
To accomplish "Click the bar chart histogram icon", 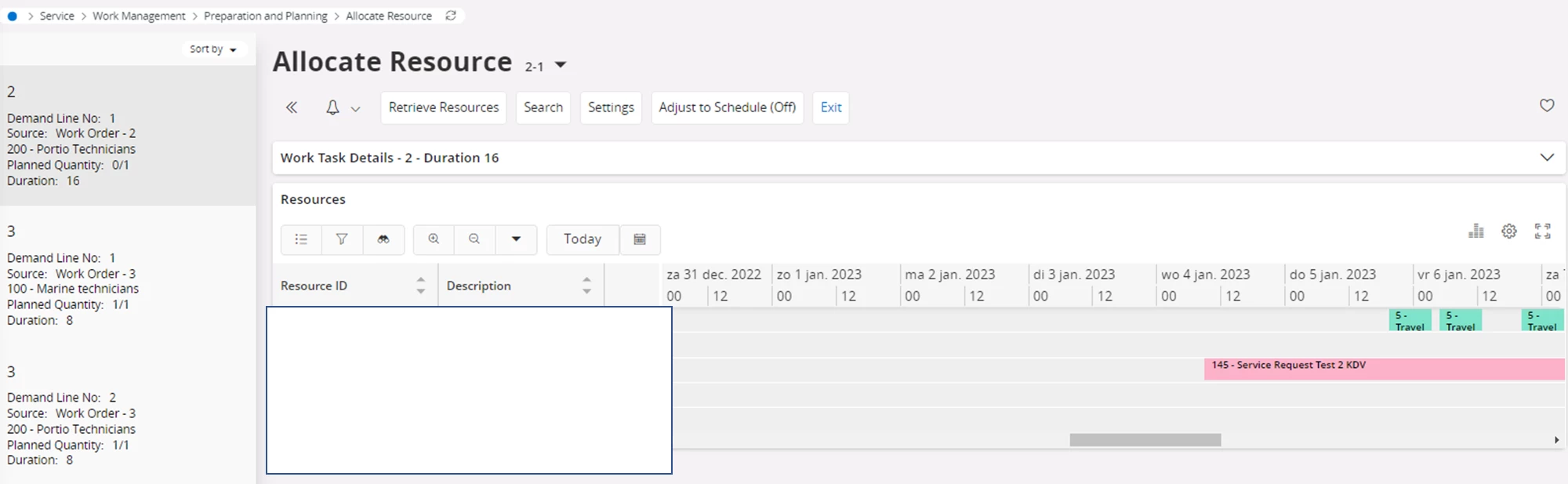I will click(1475, 231).
